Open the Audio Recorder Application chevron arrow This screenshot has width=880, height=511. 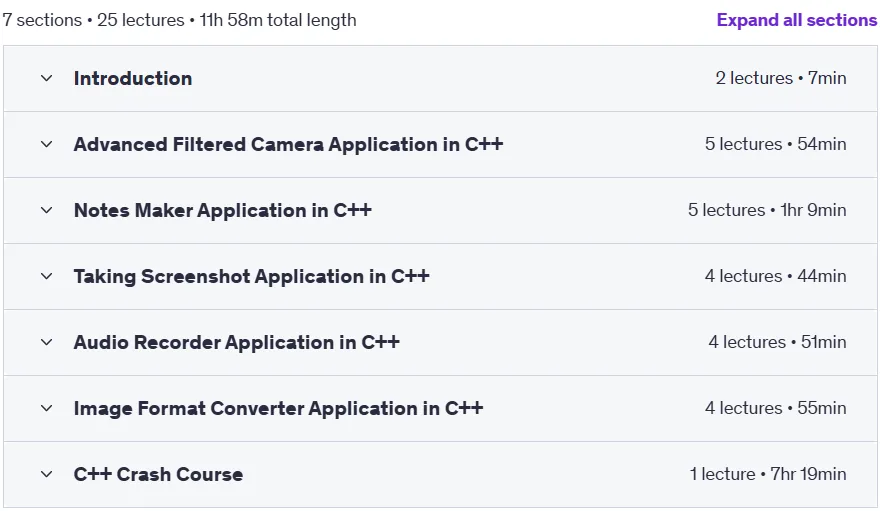(47, 342)
